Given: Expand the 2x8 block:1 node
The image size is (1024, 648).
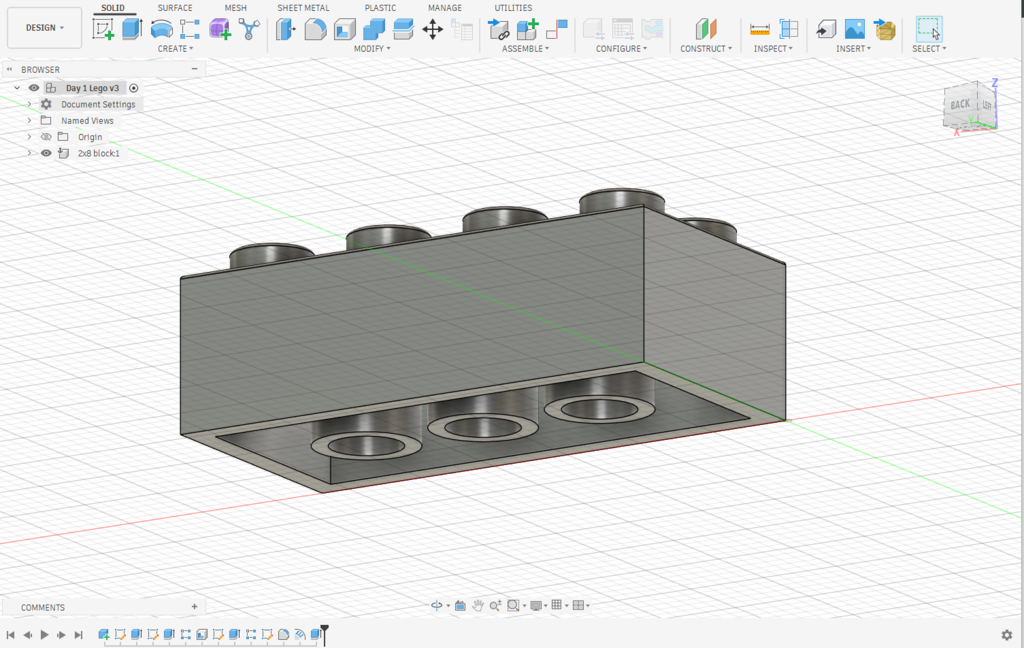Looking at the screenshot, I should pos(29,153).
